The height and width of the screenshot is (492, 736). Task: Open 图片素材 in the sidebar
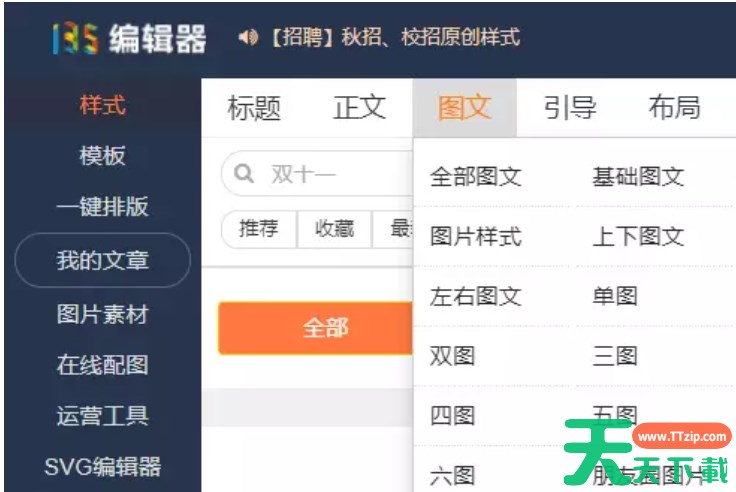click(102, 314)
